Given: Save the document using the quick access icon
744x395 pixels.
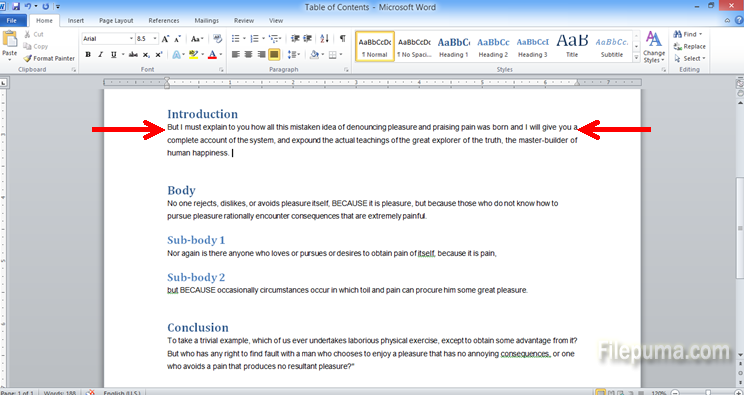Looking at the screenshot, I should tap(16, 7).
